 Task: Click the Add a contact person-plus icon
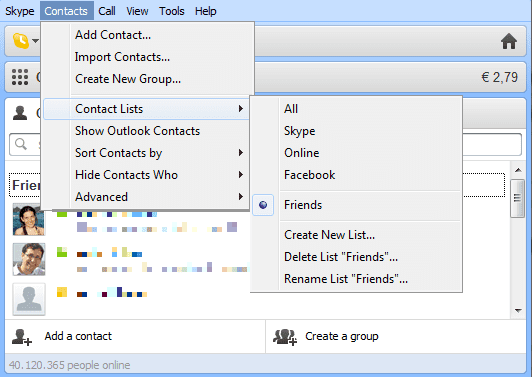point(22,337)
